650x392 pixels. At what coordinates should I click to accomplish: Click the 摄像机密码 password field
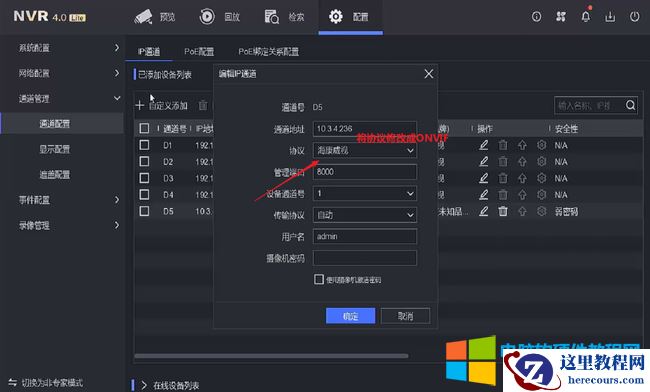point(365,258)
